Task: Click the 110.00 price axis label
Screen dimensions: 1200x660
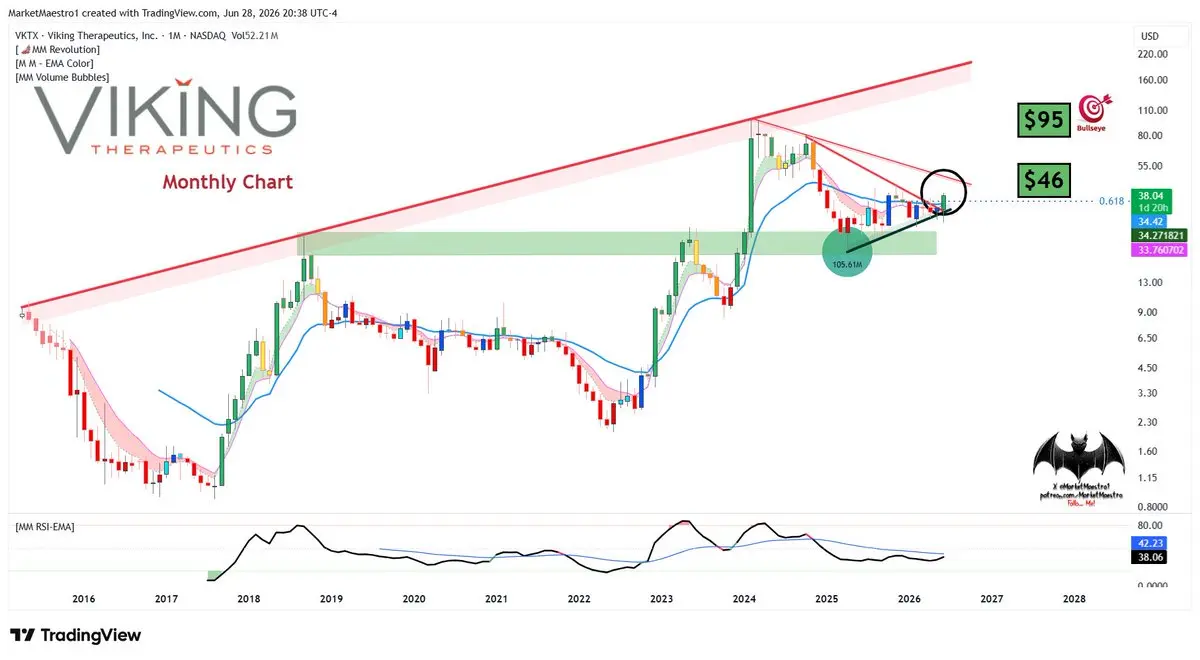Action: [1153, 110]
